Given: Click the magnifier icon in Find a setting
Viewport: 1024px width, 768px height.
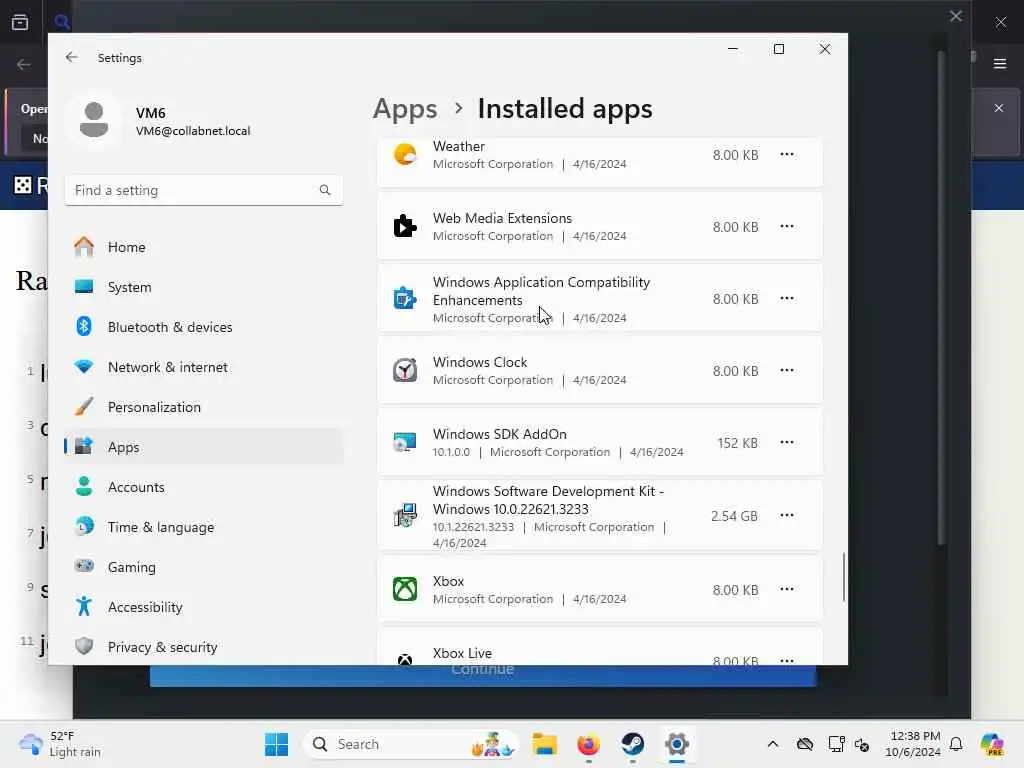Looking at the screenshot, I should tap(325, 190).
